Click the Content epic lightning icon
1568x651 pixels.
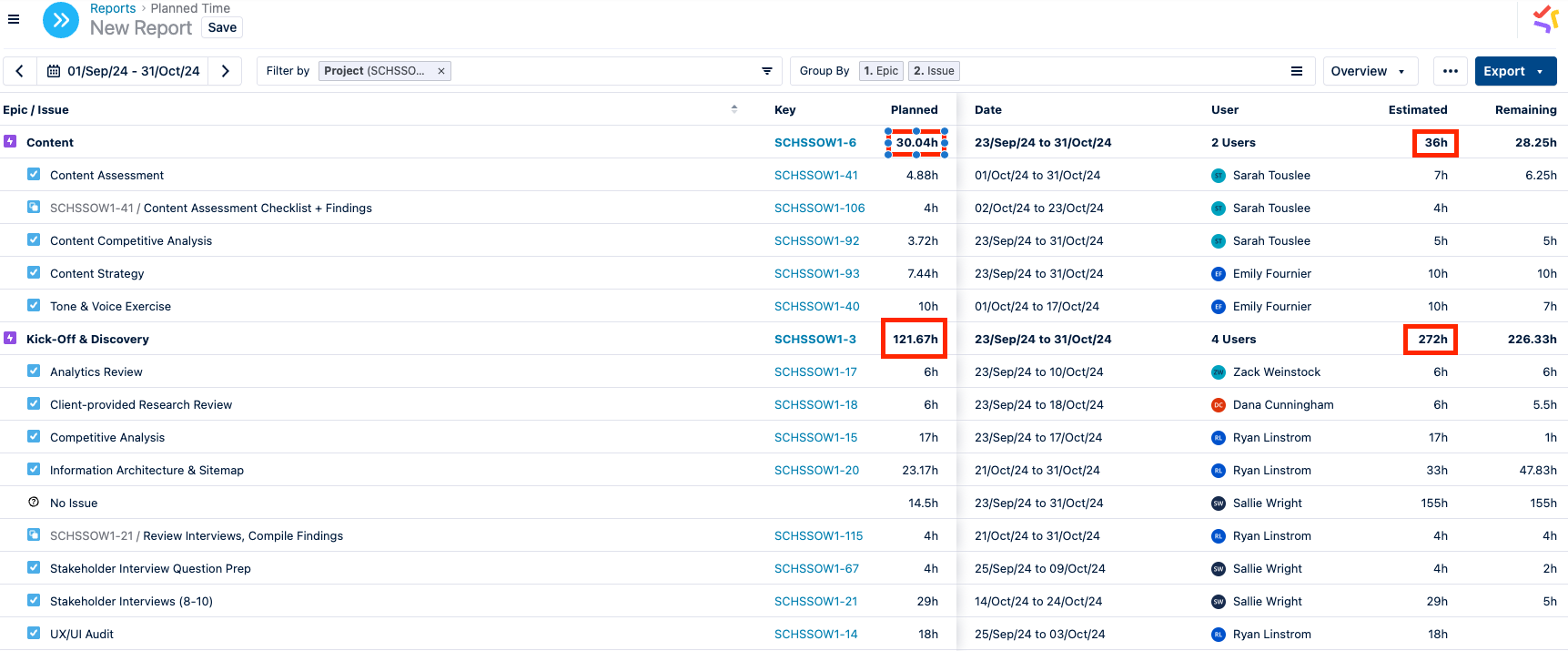click(x=10, y=142)
